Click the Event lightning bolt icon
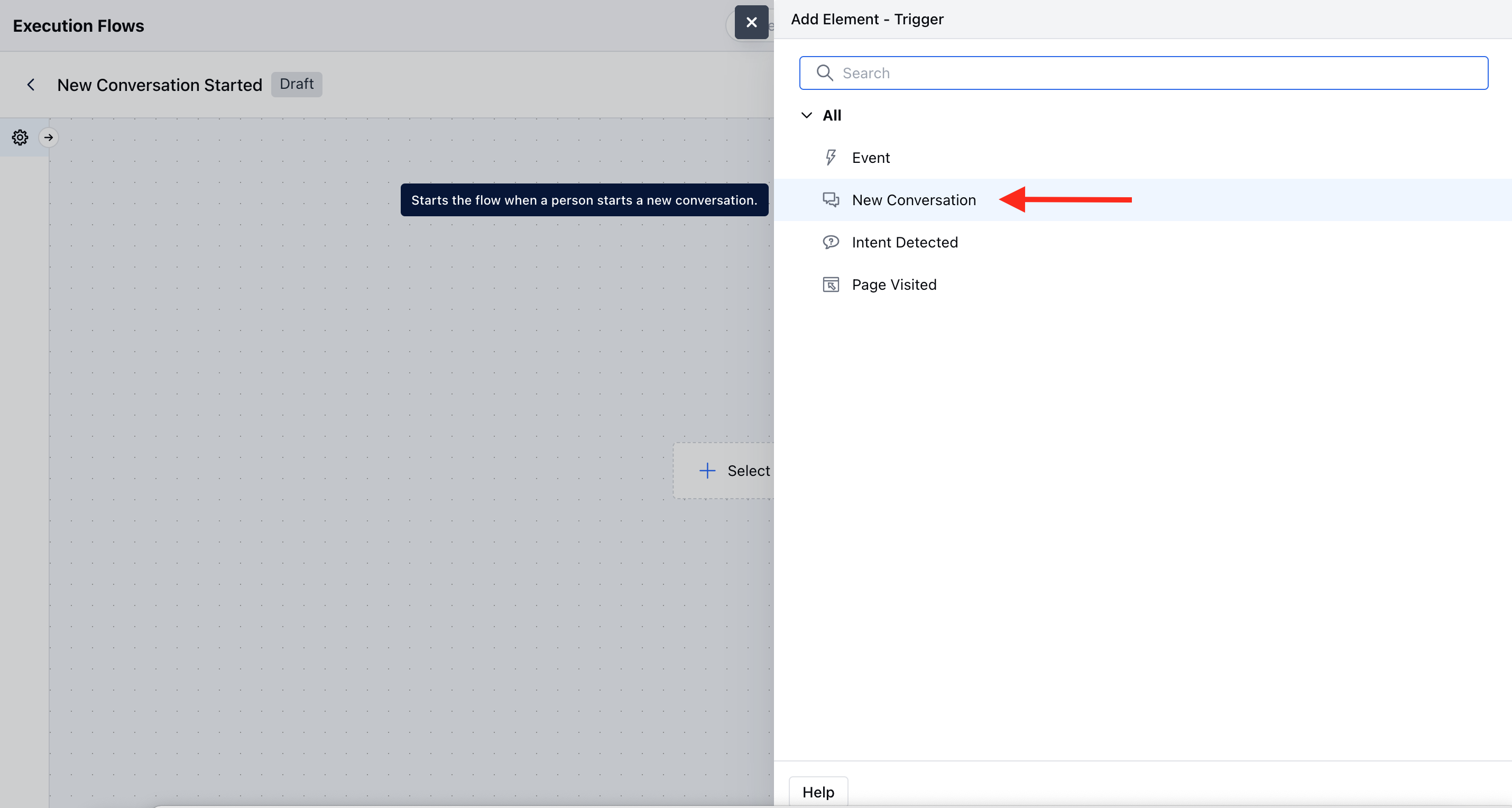Screen dimensions: 1512x808 point(831,158)
